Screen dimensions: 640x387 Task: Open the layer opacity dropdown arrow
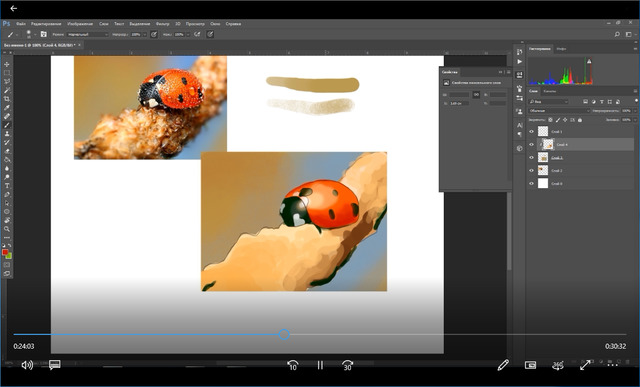pos(635,111)
